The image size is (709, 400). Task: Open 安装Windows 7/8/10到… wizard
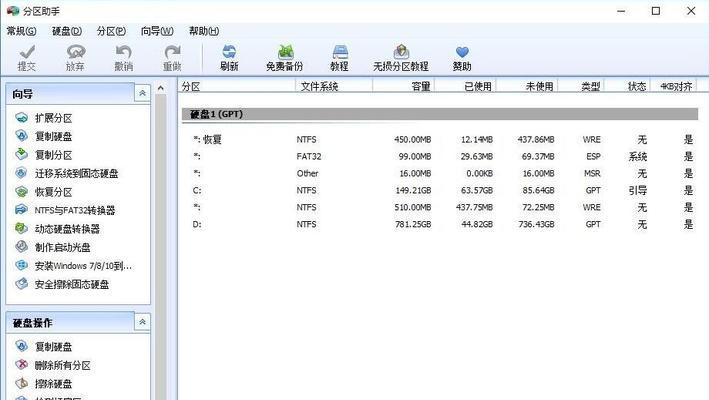(x=74, y=266)
